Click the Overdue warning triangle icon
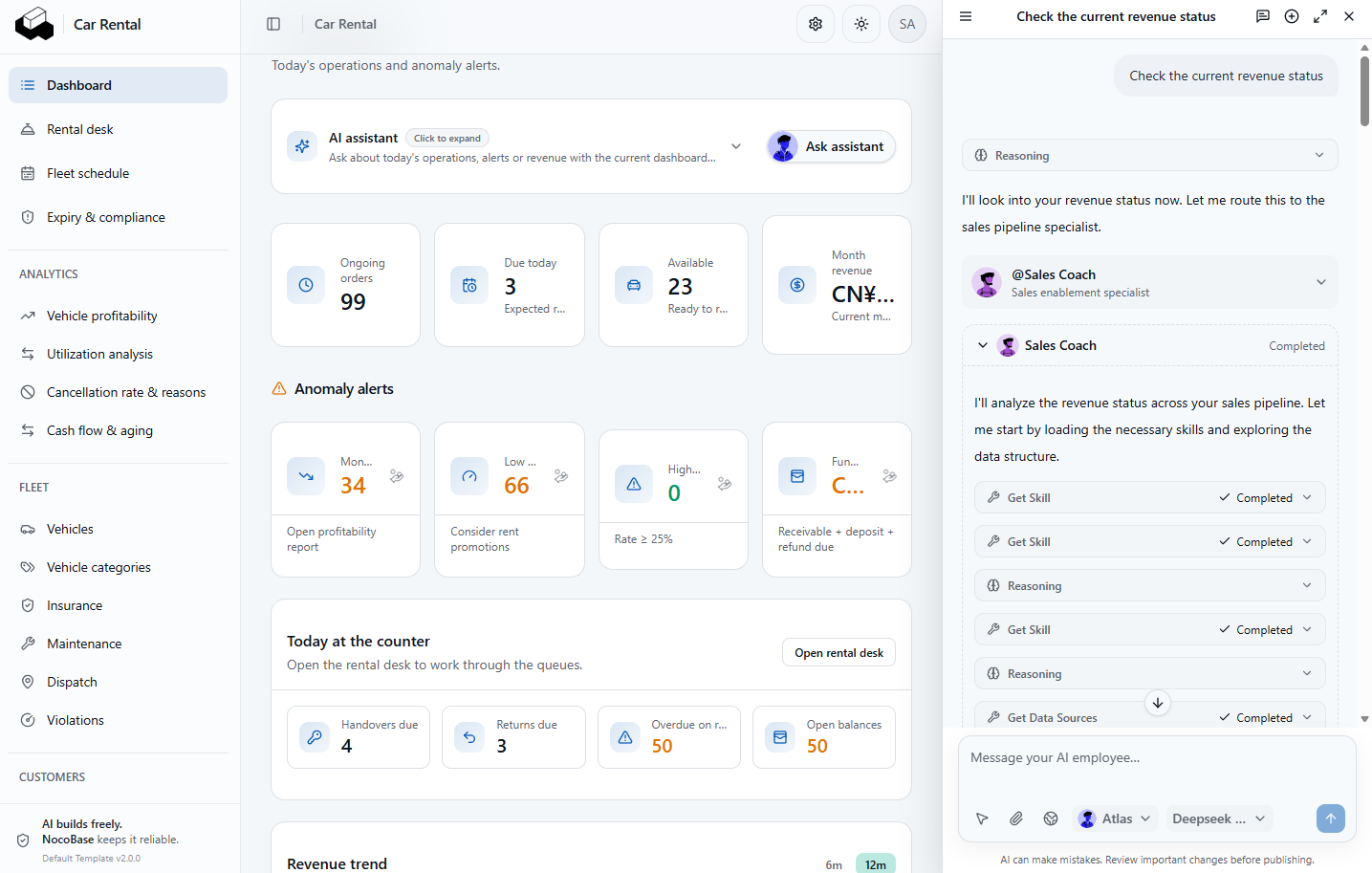The image size is (1372, 873). pos(625,737)
